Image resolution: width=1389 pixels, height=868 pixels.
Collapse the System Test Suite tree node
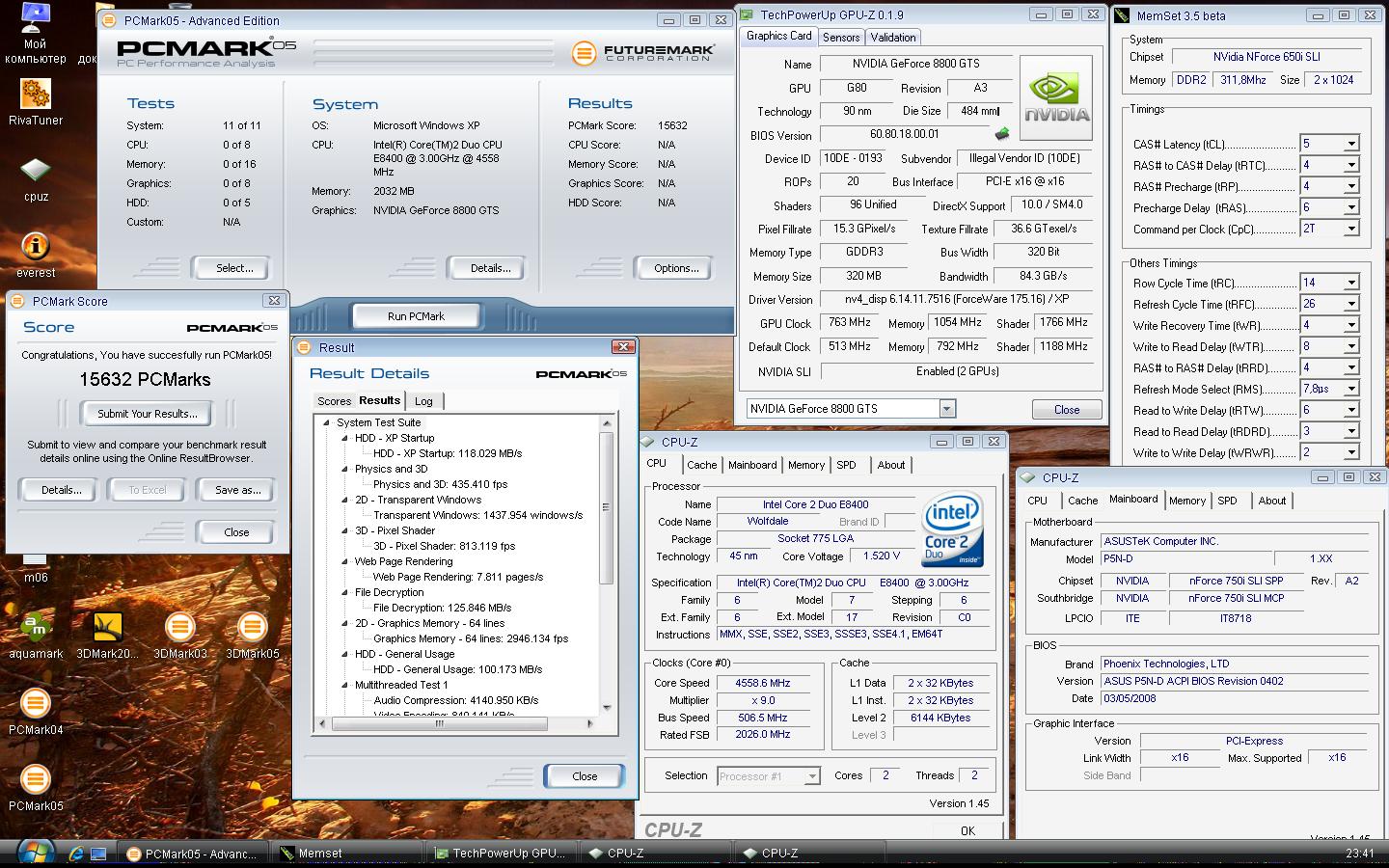pyautogui.click(x=327, y=422)
